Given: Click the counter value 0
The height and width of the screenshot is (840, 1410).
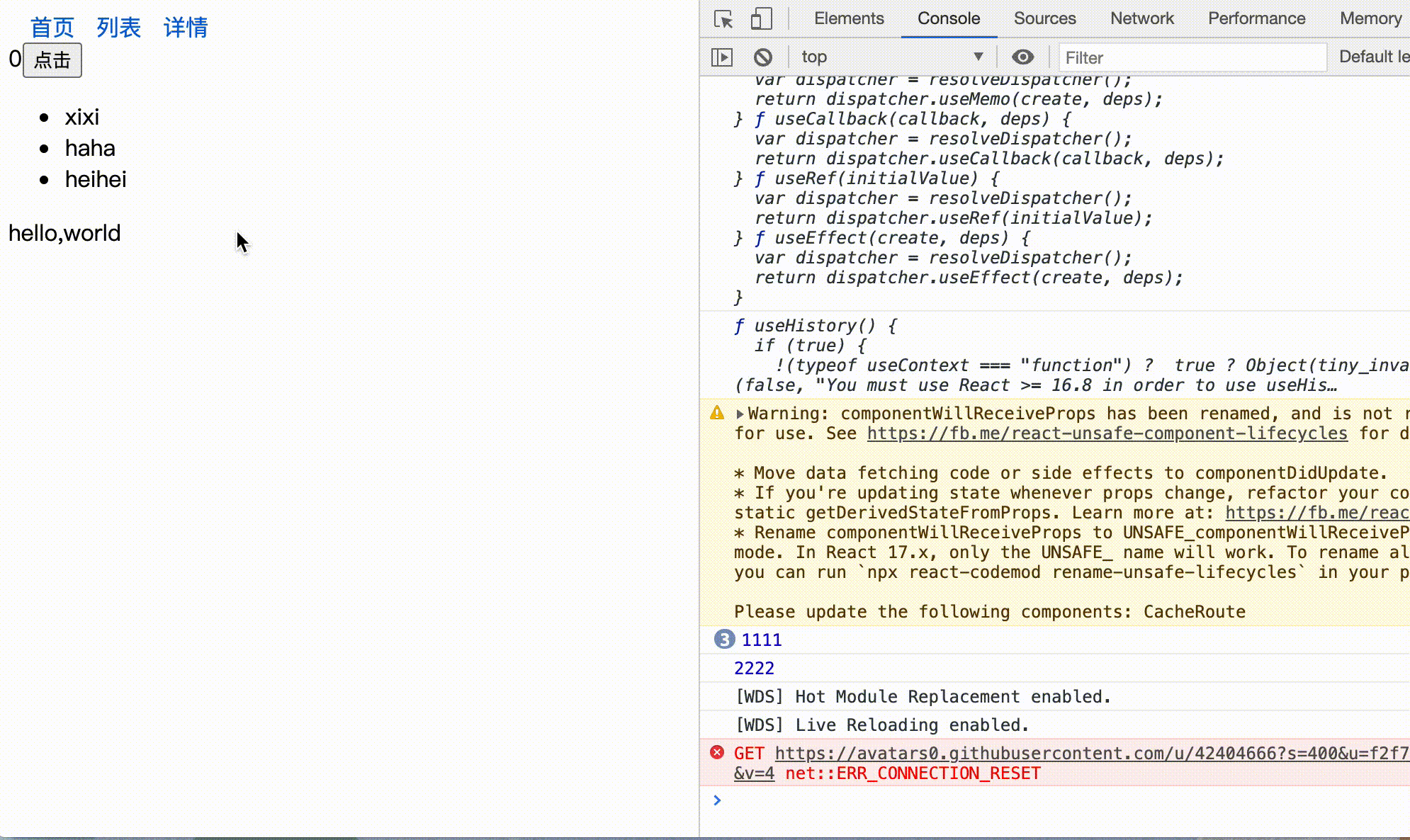Looking at the screenshot, I should pyautogui.click(x=15, y=59).
